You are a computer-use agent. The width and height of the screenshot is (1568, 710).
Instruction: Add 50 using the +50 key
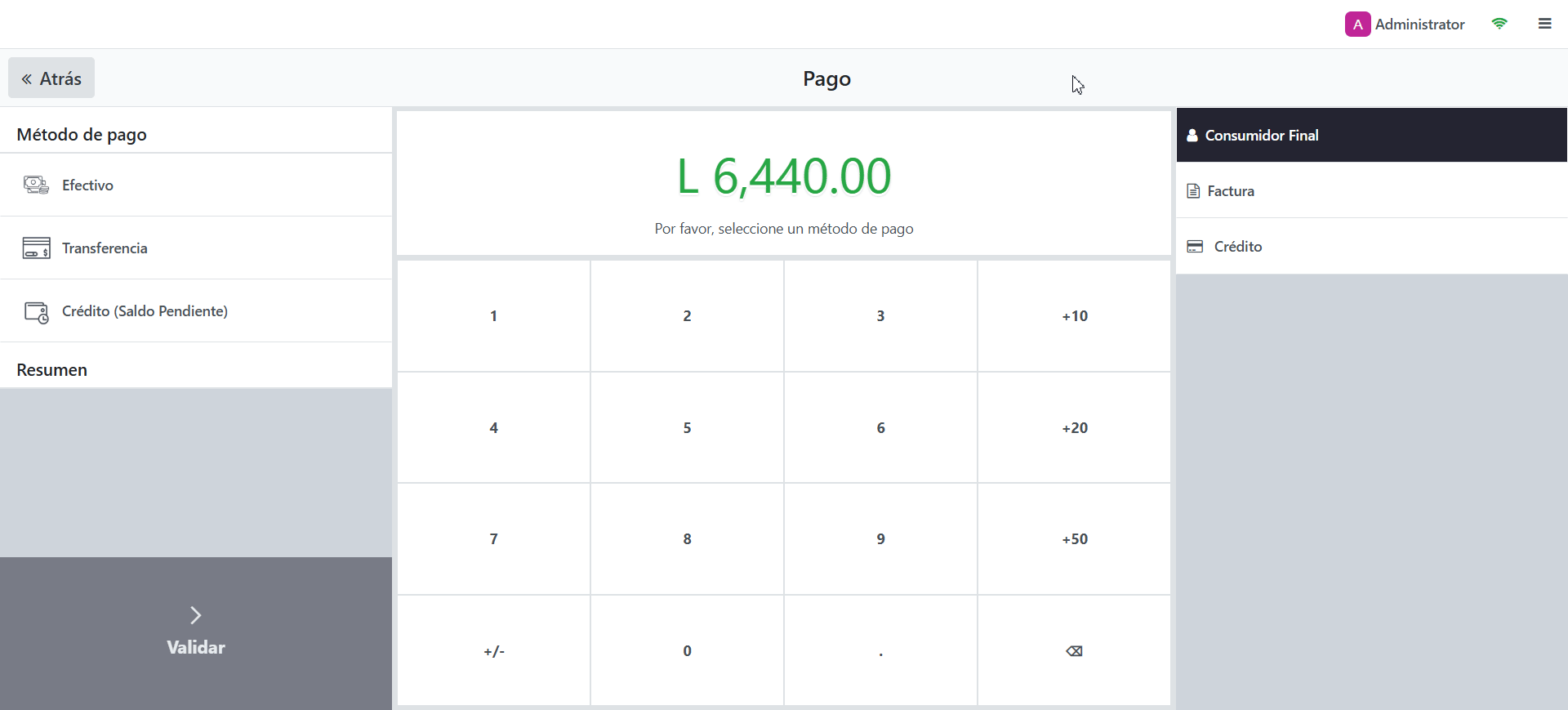coord(1074,539)
